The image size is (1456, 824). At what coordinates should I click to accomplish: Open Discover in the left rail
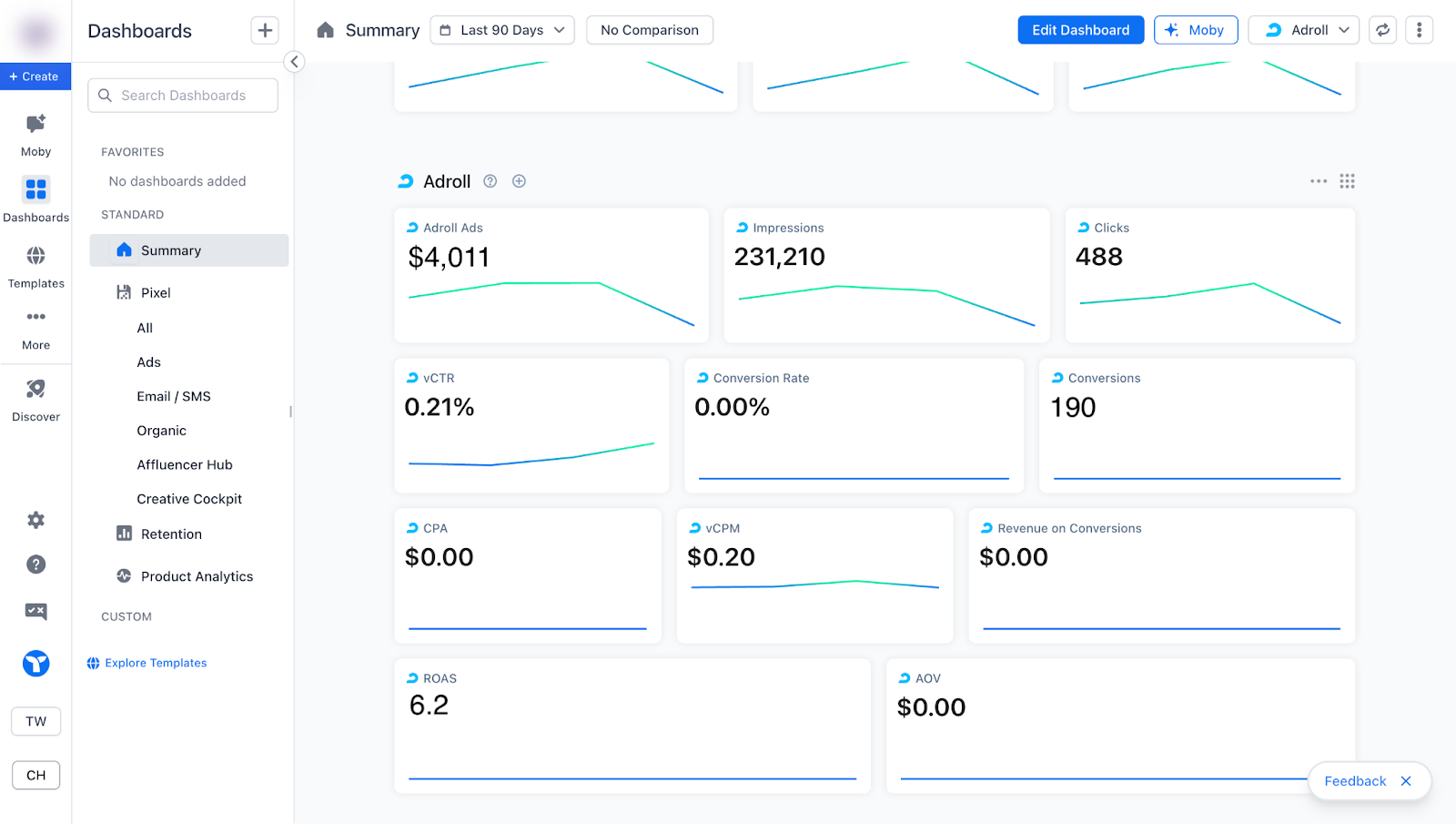point(35,390)
